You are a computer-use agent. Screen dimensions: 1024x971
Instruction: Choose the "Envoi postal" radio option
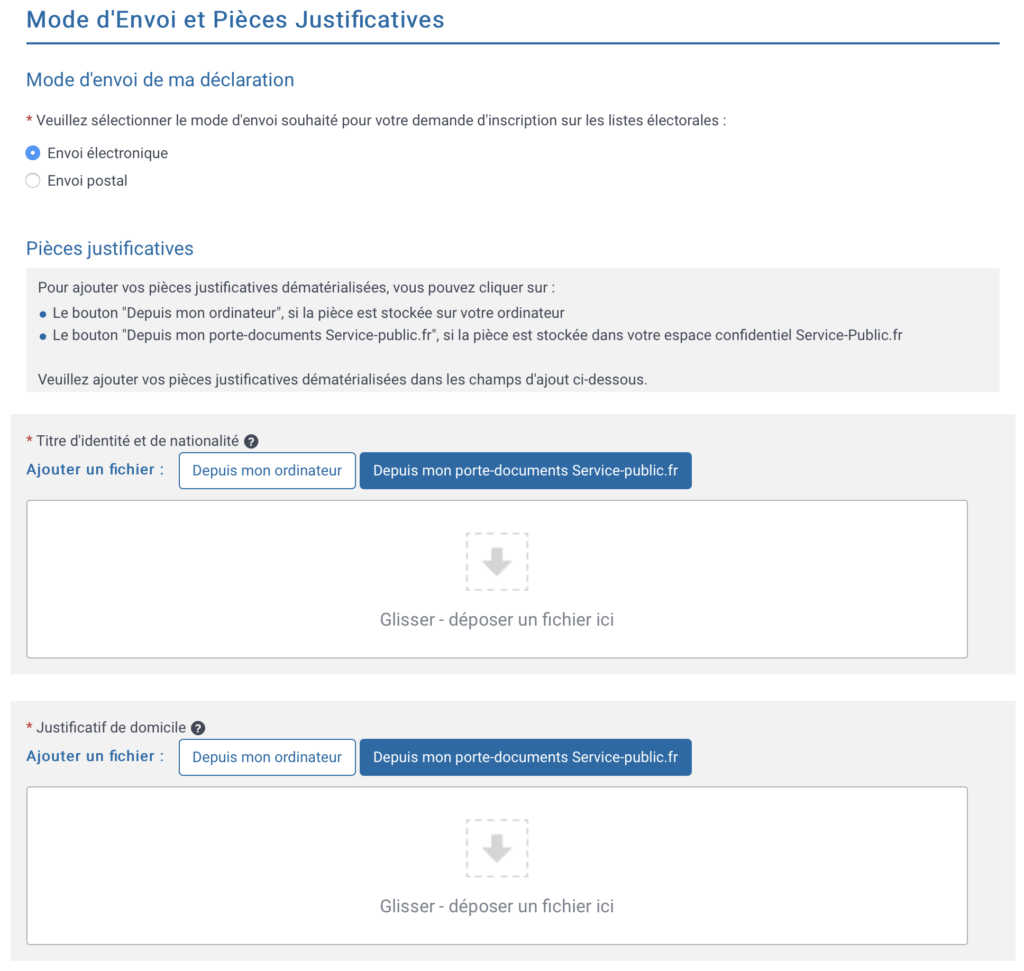point(33,181)
